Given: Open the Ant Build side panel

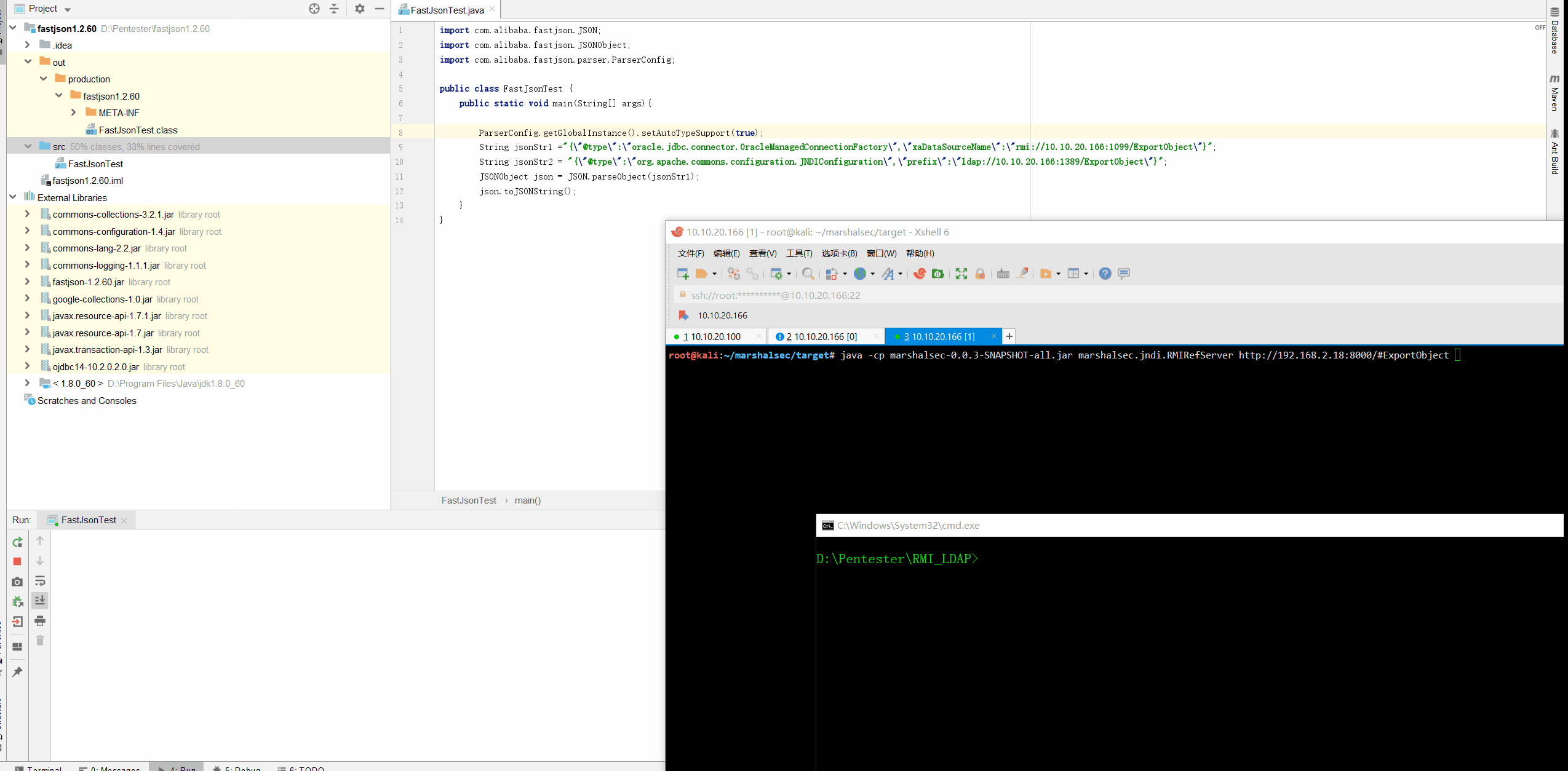Looking at the screenshot, I should [1555, 151].
